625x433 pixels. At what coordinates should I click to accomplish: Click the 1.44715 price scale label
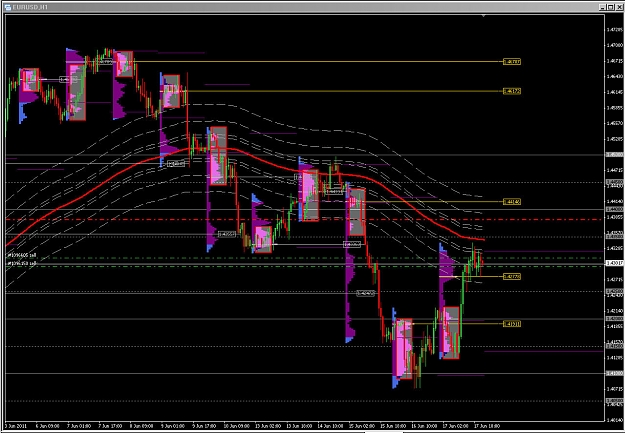614,170
